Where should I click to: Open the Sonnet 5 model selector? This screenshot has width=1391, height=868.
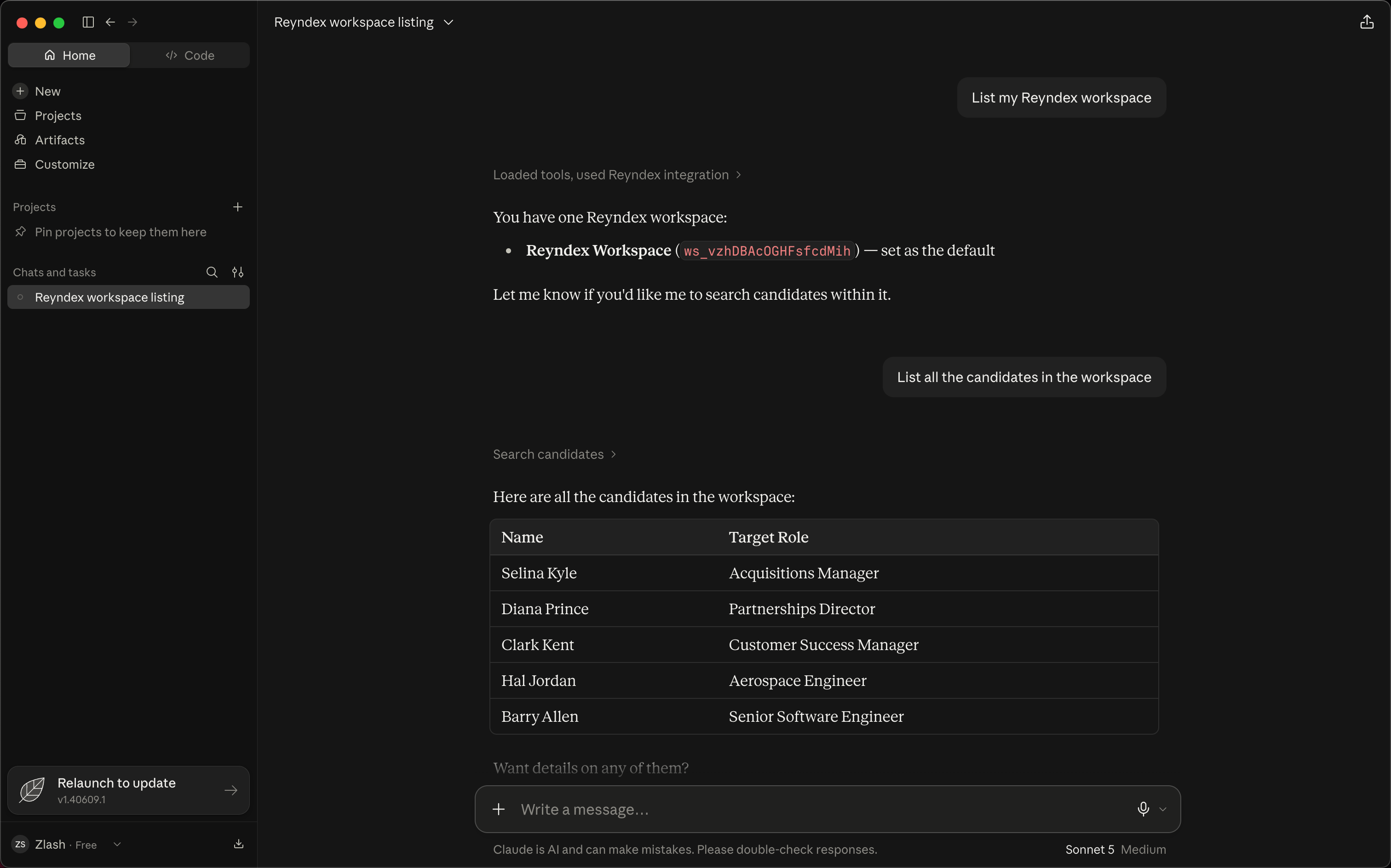point(1115,849)
